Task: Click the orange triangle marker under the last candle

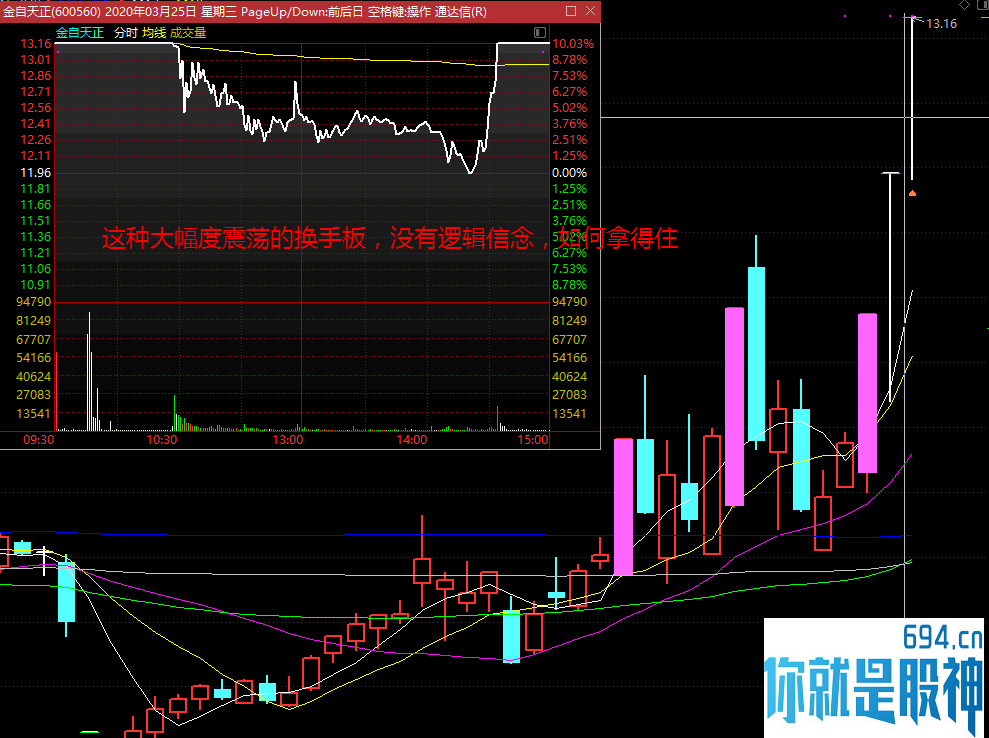Action: 912,193
